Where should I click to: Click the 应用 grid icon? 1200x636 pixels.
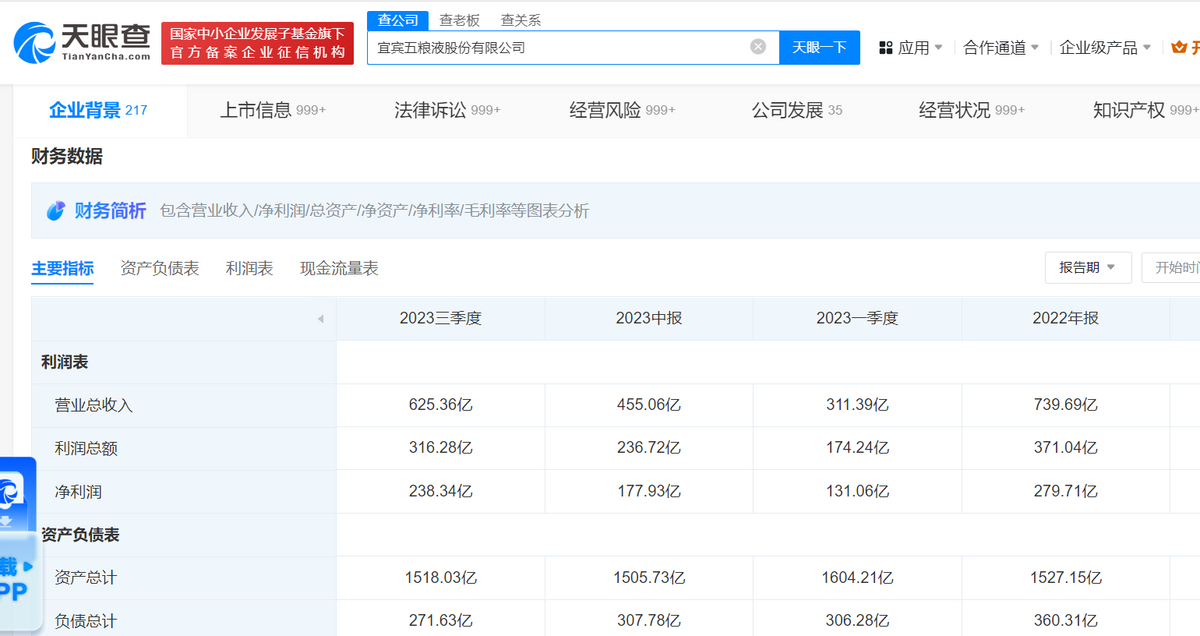tap(885, 48)
